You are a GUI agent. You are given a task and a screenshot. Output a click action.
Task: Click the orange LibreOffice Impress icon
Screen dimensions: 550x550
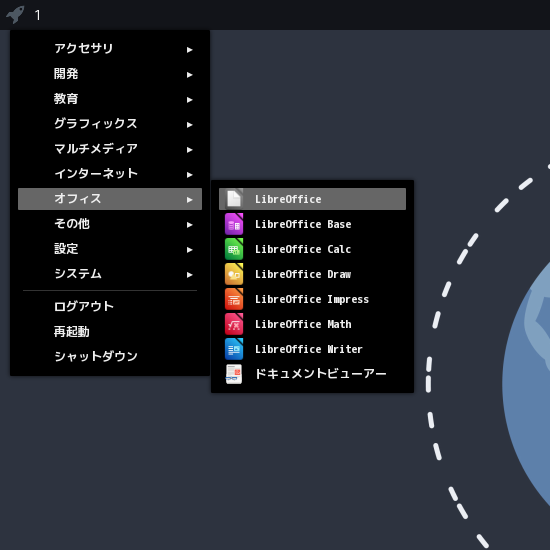(234, 299)
